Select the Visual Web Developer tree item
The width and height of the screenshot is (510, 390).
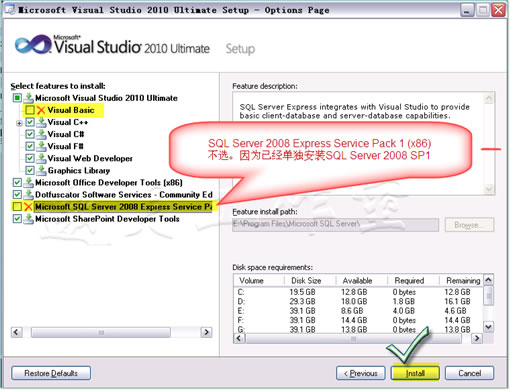point(90,158)
